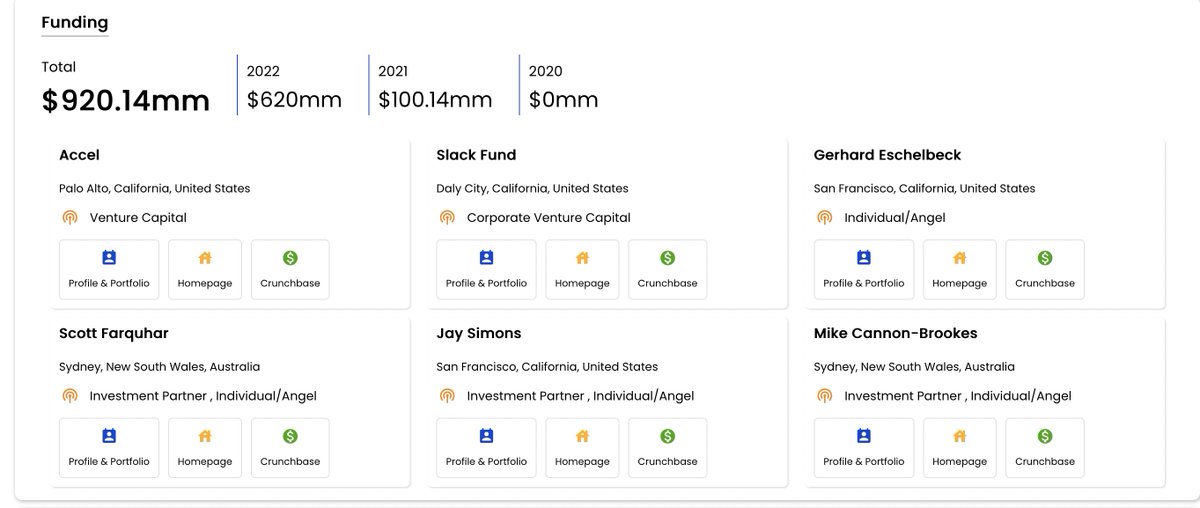
Task: Click Scott Farquhar's investor type signal icon
Action: tap(70, 395)
